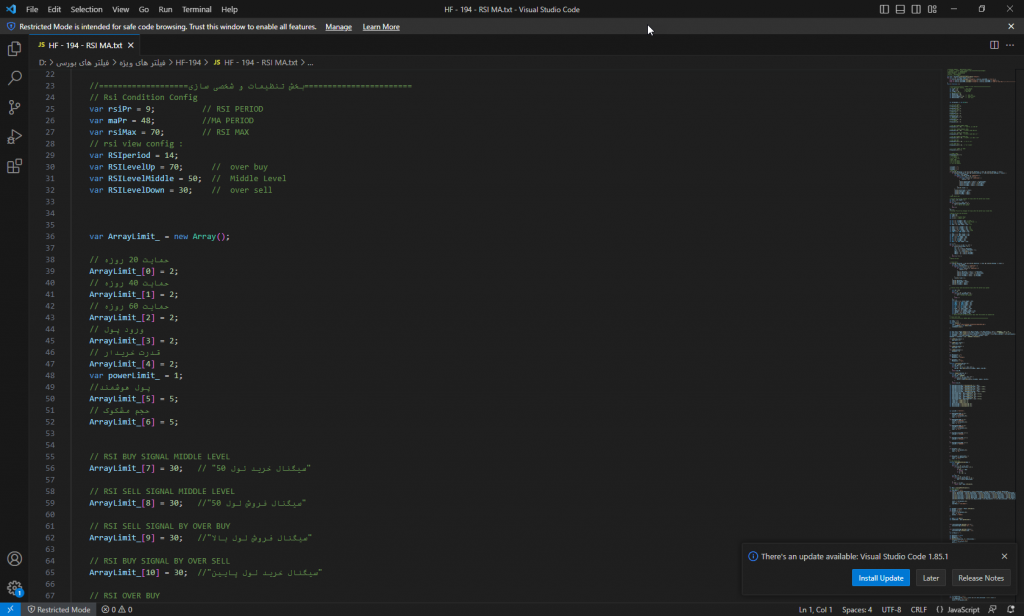1024x616 pixels.
Task: Open notifications bell in status bar
Action: tap(1011, 609)
